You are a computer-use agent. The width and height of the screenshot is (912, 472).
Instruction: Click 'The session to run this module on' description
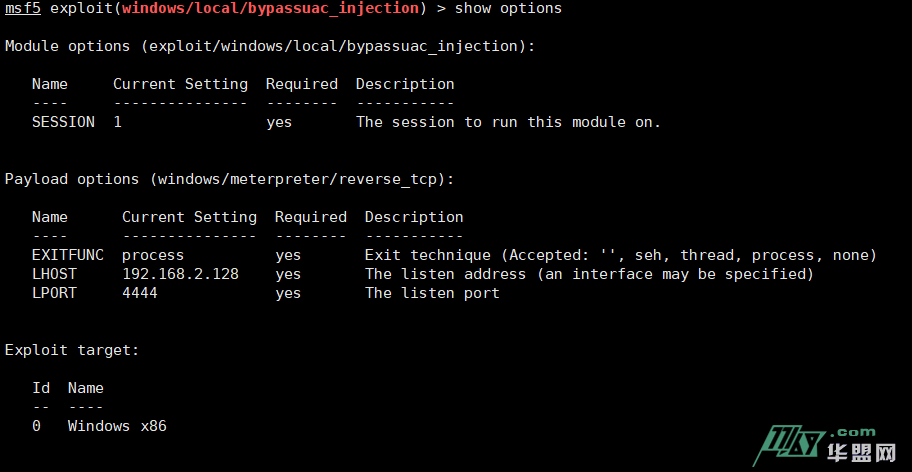508,122
